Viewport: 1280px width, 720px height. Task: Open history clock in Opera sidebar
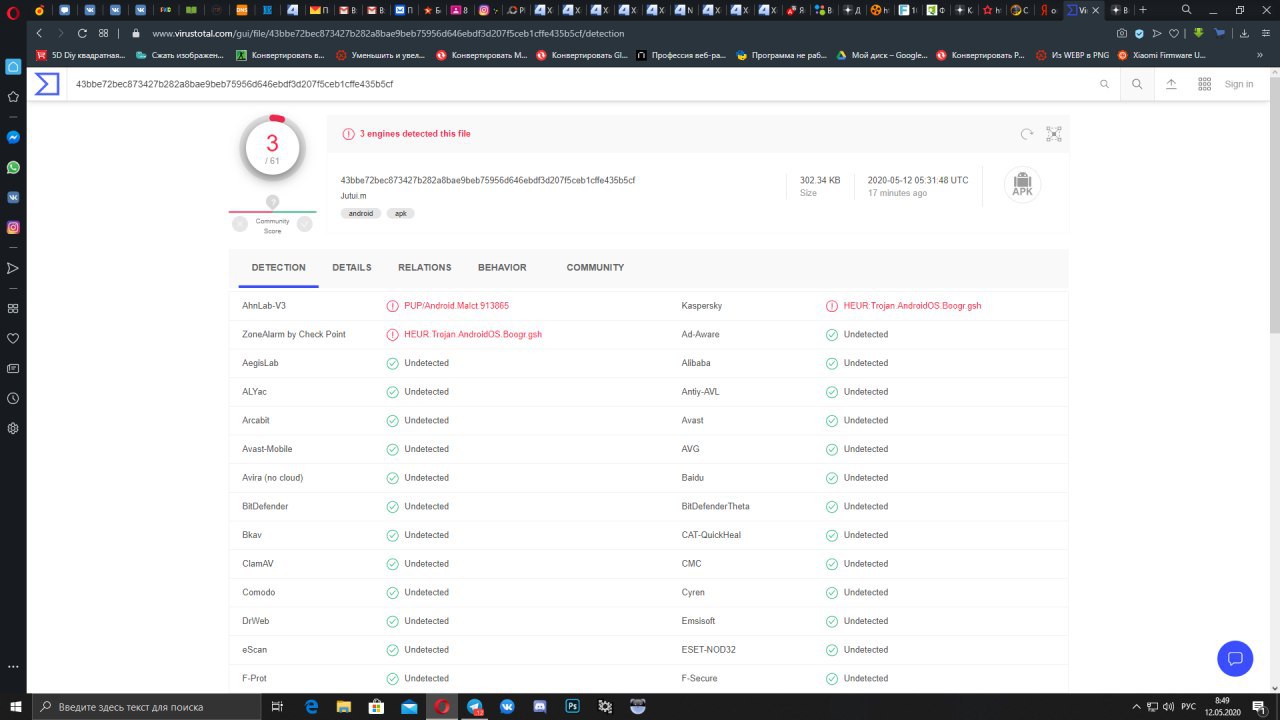click(13, 398)
